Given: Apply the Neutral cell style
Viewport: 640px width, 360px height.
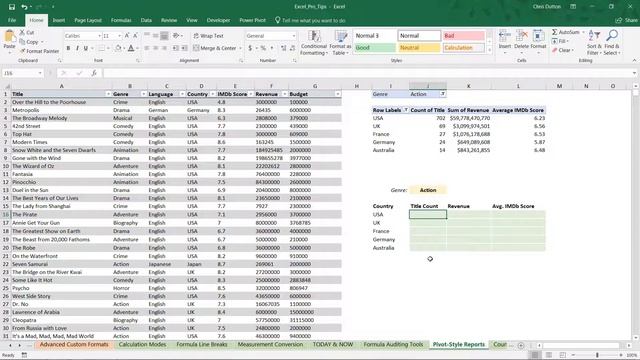Looking at the screenshot, I should click(x=420, y=48).
